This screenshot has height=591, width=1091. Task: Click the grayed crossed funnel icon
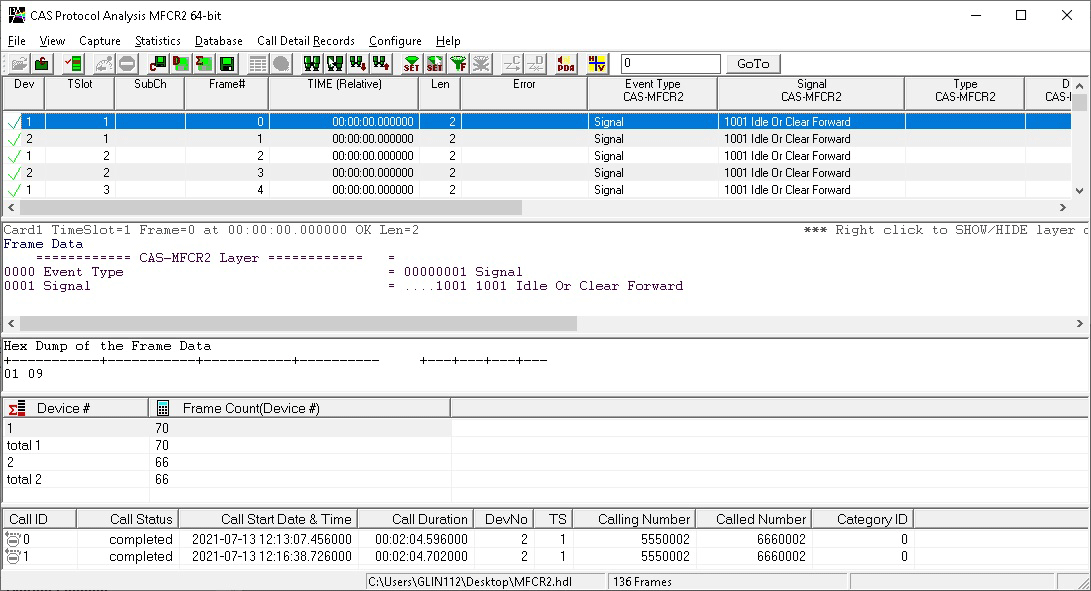coord(481,64)
